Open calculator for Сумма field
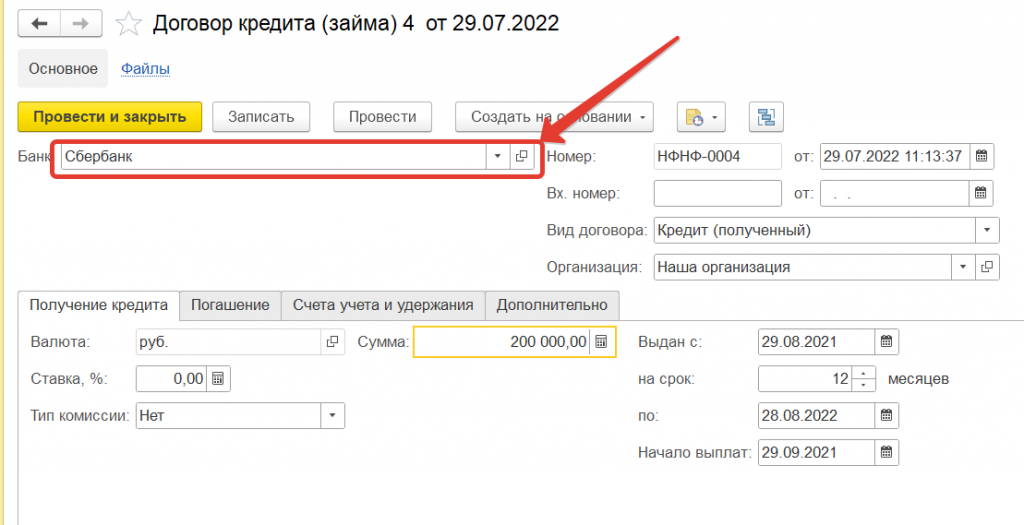Image resolution: width=1024 pixels, height=525 pixels. [601, 342]
